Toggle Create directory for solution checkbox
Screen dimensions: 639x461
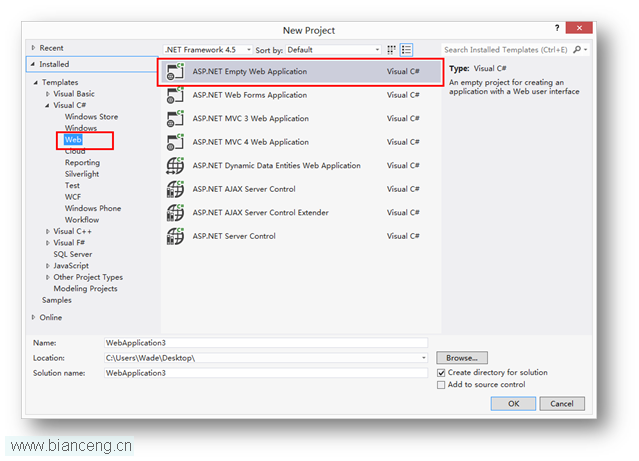pos(441,373)
